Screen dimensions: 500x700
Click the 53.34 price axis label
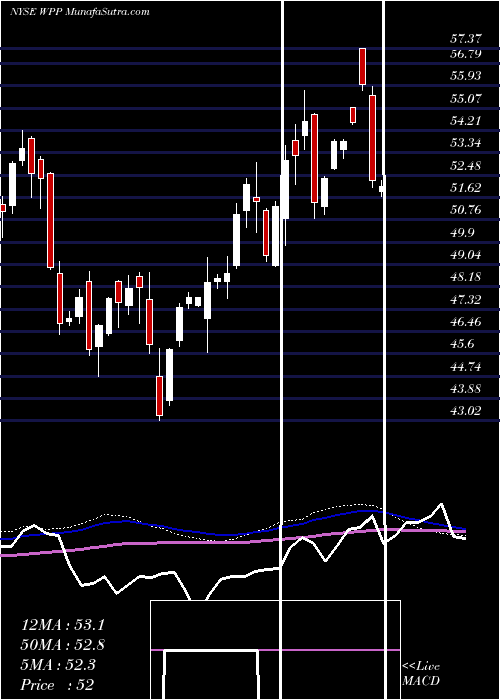click(466, 143)
